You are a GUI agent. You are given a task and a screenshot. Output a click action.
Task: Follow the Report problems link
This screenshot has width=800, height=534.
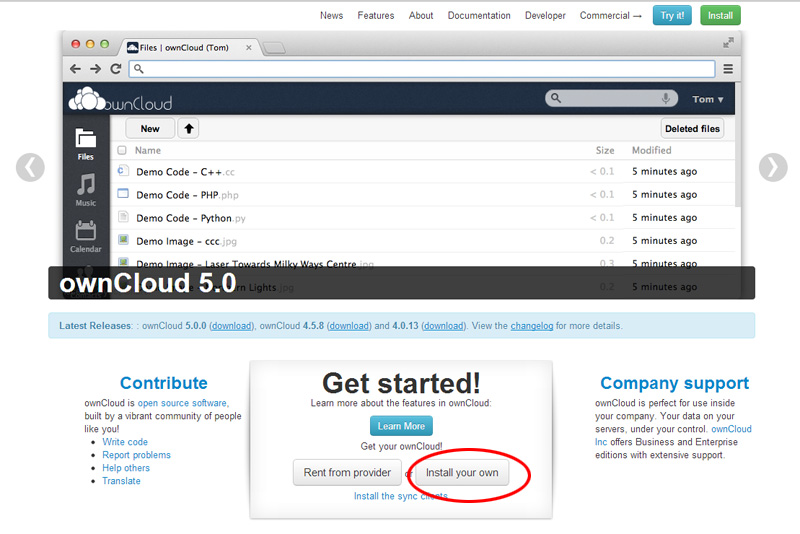[x=136, y=455]
